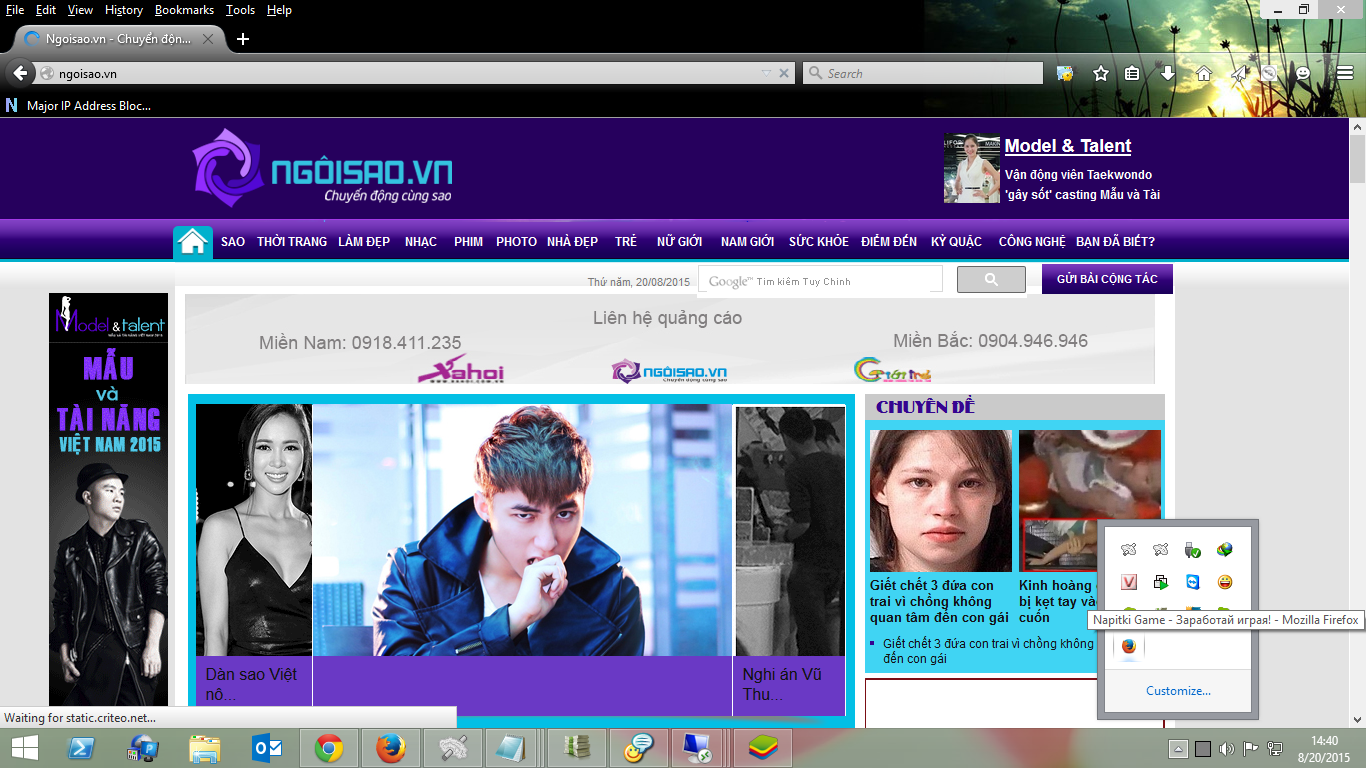Open the Bookmarks menu
Viewport: 1366px width, 768px height.
[184, 10]
